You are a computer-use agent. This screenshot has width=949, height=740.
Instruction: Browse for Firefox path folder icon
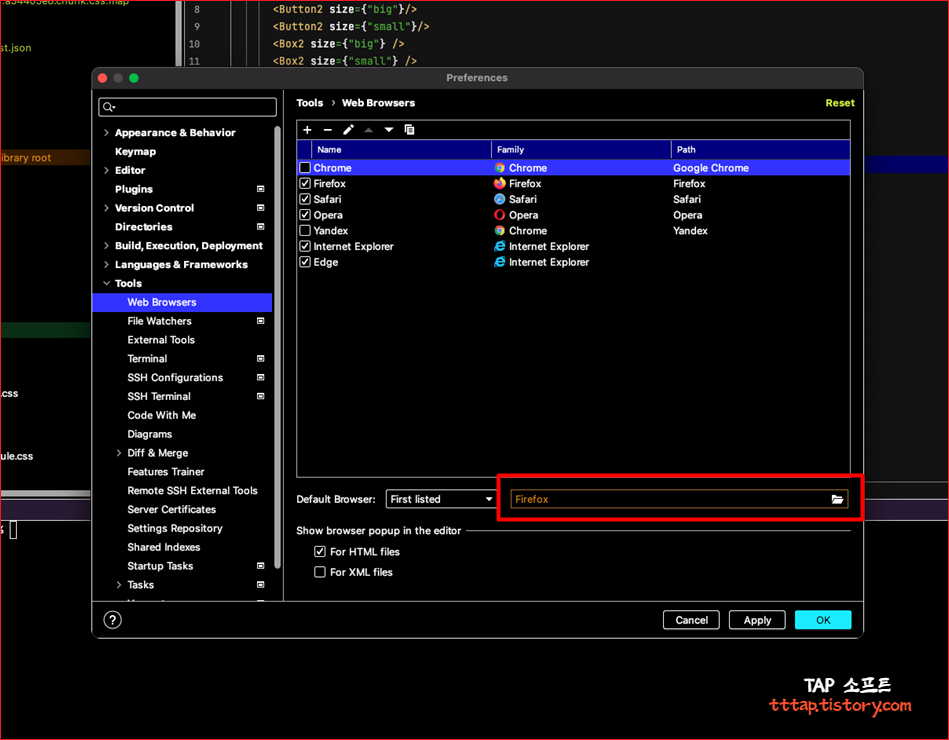point(837,499)
